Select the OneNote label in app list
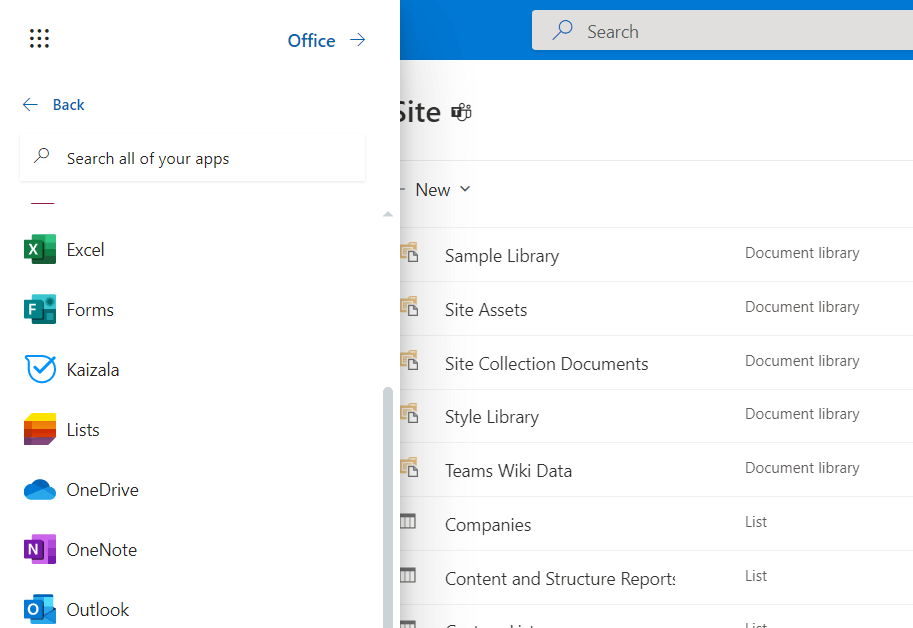The image size is (913, 628). (x=102, y=549)
